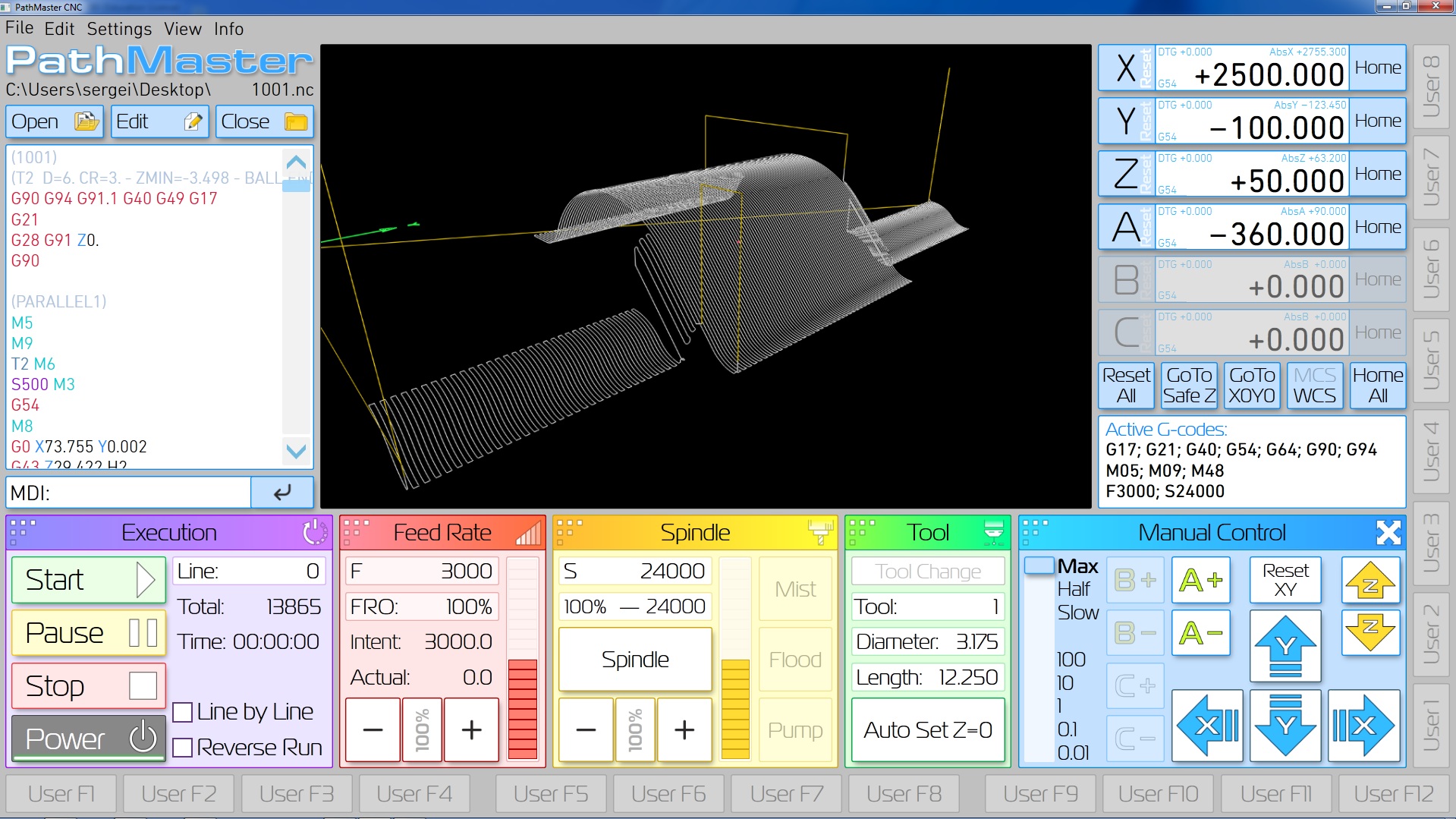Click the Tool panel grip dots
1456x819 pixels.
pos(862,533)
